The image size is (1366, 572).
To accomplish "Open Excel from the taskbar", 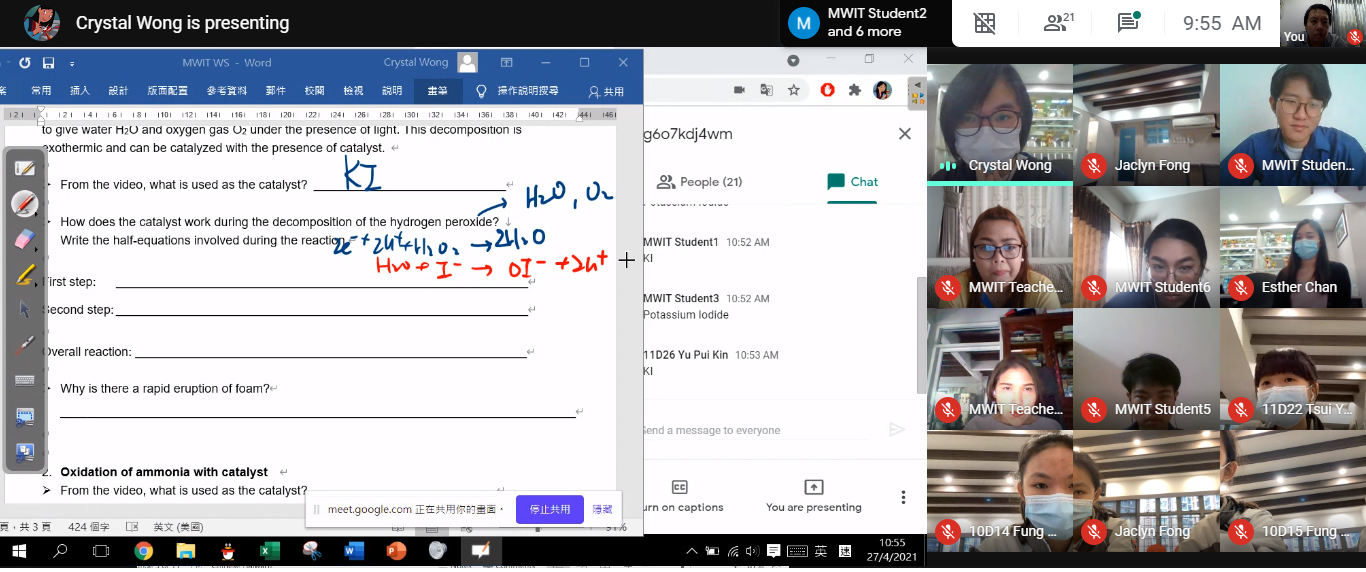I will tap(270, 551).
